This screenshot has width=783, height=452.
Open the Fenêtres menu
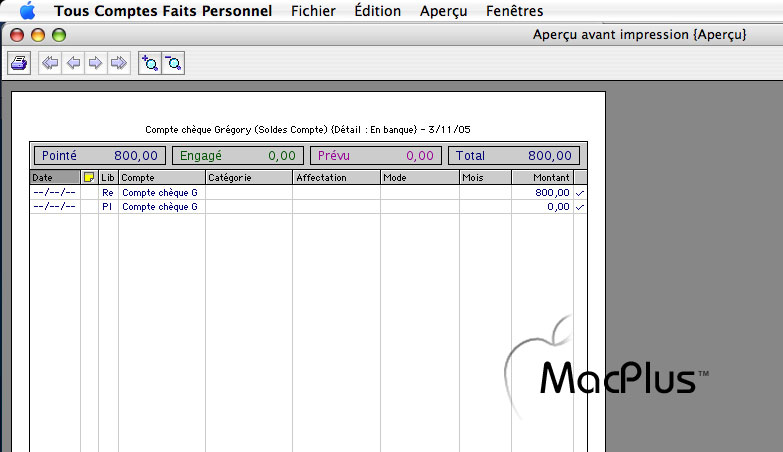pos(514,10)
